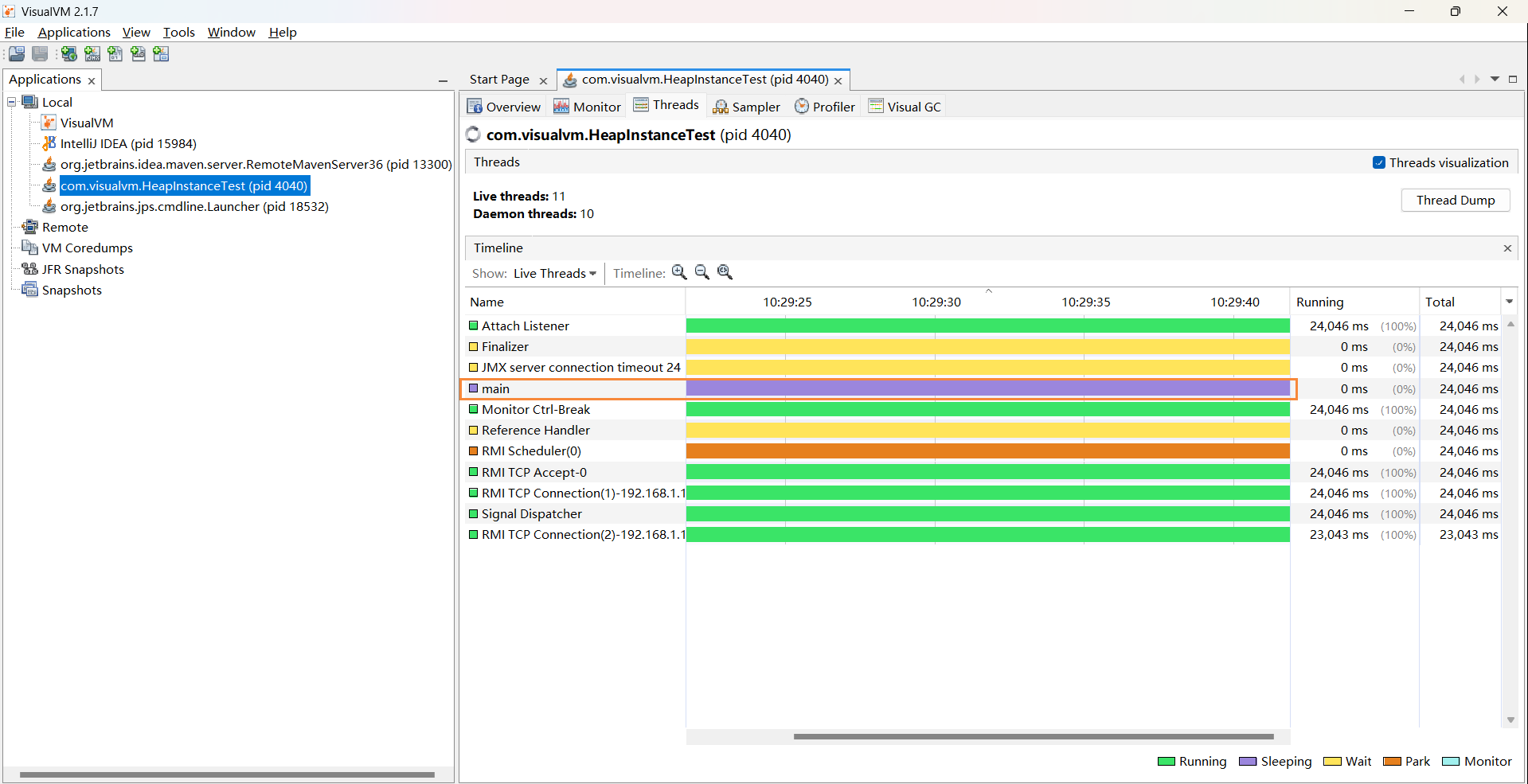
Task: Open the File menu
Action: click(x=14, y=32)
